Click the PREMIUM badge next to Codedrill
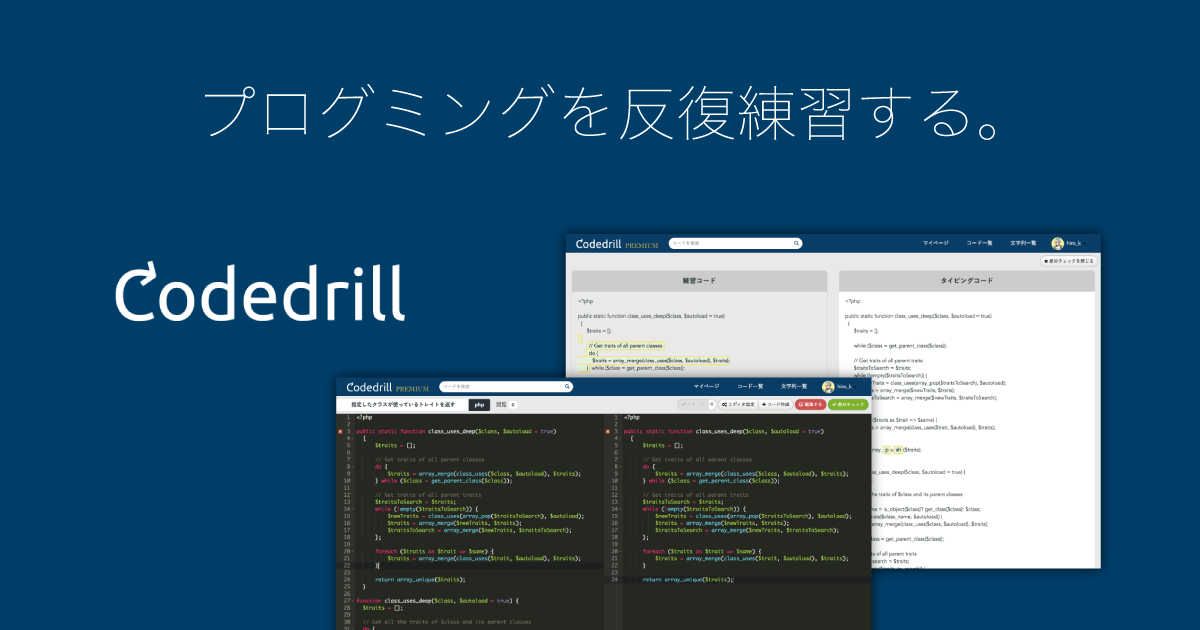The image size is (1200, 630). tap(410, 386)
